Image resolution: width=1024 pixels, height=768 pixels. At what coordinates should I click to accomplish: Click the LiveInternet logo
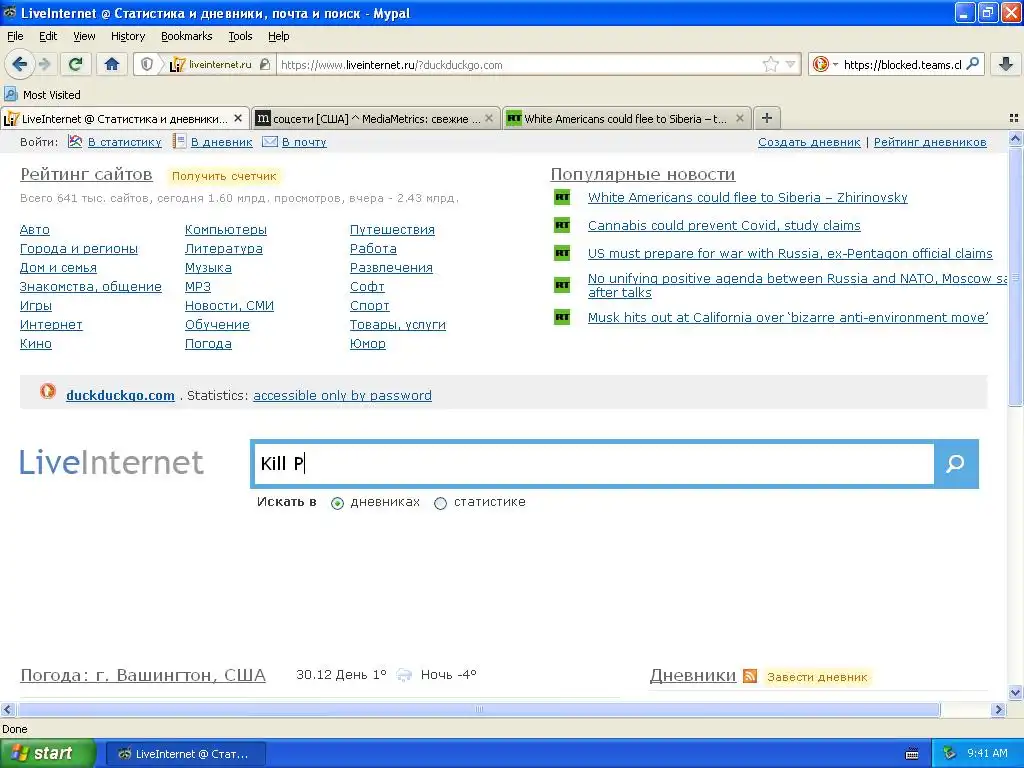point(112,462)
